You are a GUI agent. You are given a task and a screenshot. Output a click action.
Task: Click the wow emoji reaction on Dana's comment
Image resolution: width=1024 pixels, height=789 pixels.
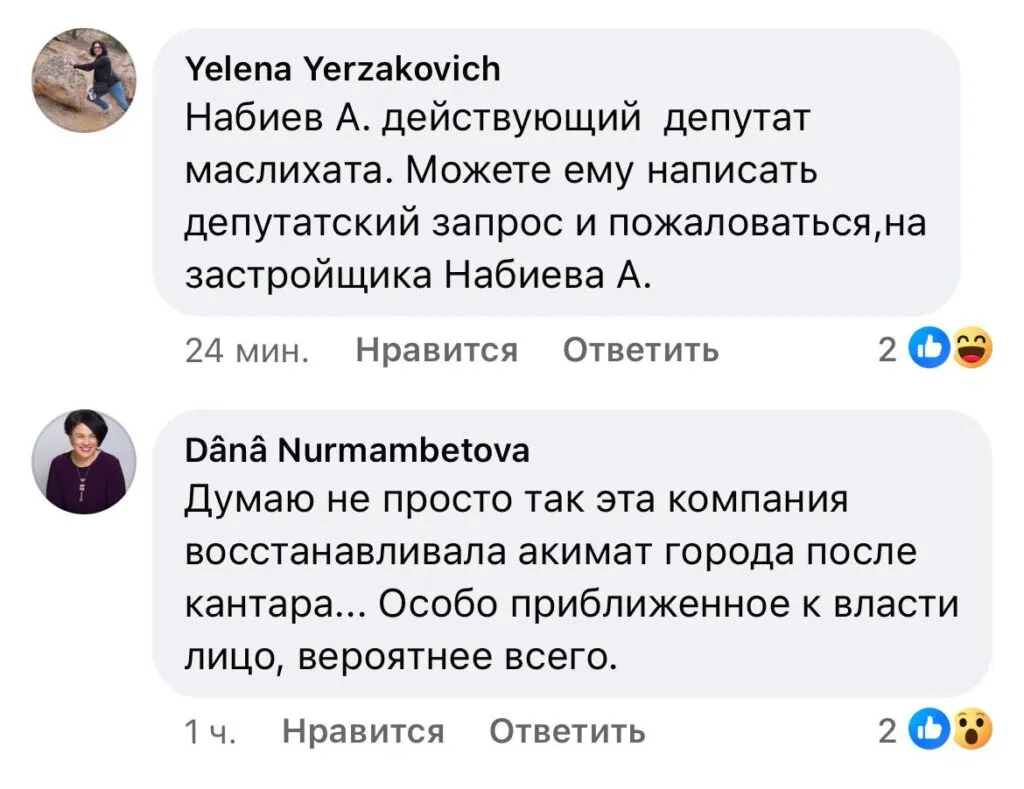click(968, 732)
